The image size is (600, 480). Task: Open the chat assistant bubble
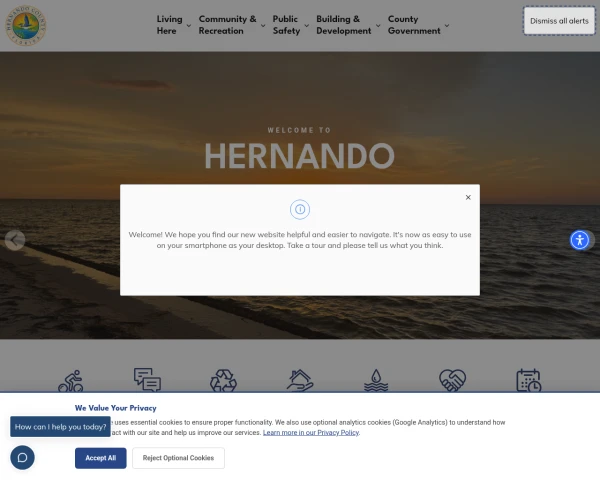23,457
